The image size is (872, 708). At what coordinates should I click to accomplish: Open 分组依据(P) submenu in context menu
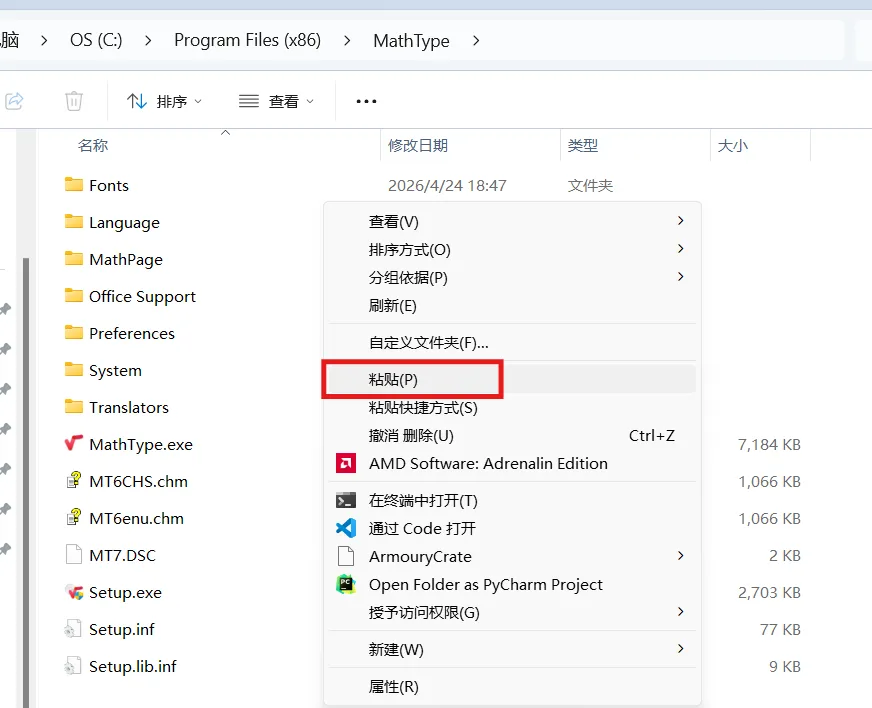click(512, 277)
